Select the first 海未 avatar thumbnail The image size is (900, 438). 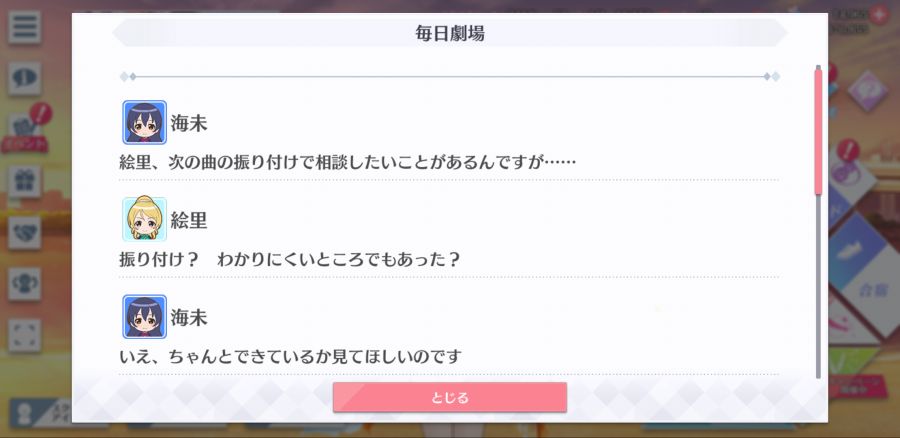point(145,122)
